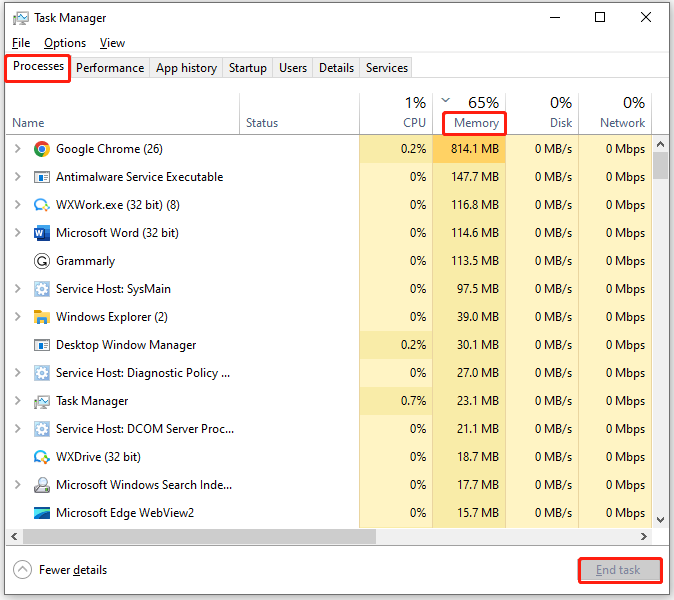Open the Options menu
The height and width of the screenshot is (600, 674).
pyautogui.click(x=65, y=43)
